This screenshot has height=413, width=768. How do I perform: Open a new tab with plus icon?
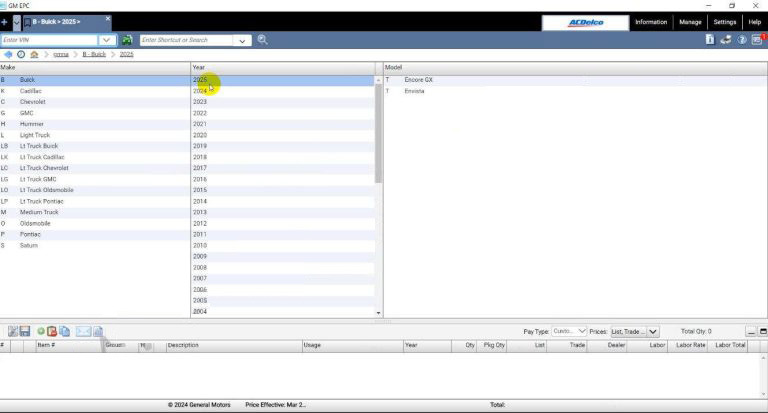click(x=4, y=22)
